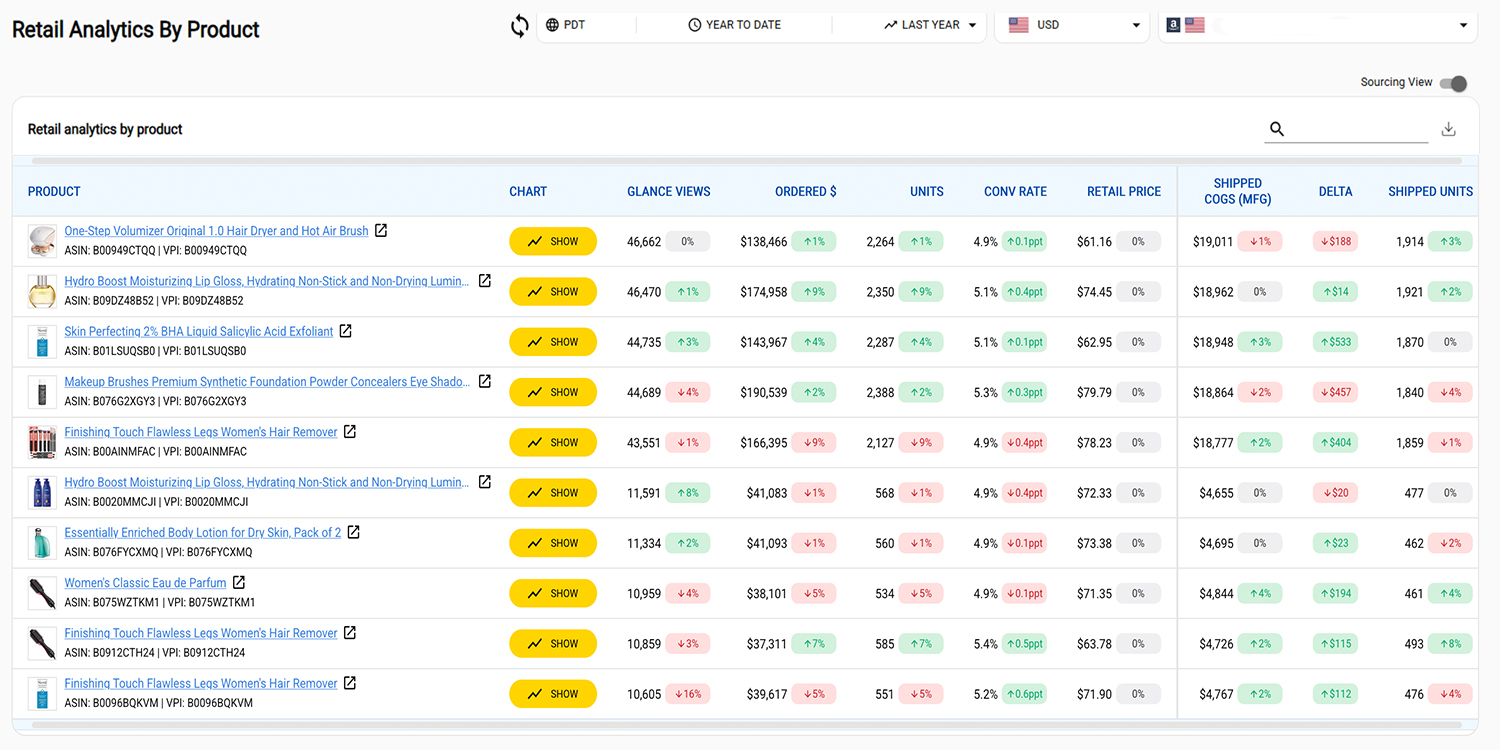Viewport: 1500px width, 750px height.
Task: Click the ASIN B00AINMFAC product thumbnail
Action: (42, 442)
